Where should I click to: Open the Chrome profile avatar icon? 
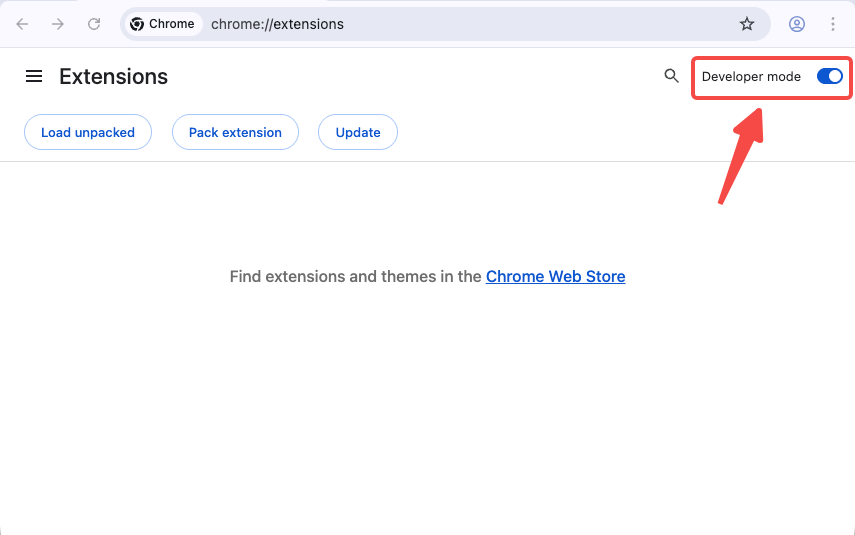[x=797, y=24]
